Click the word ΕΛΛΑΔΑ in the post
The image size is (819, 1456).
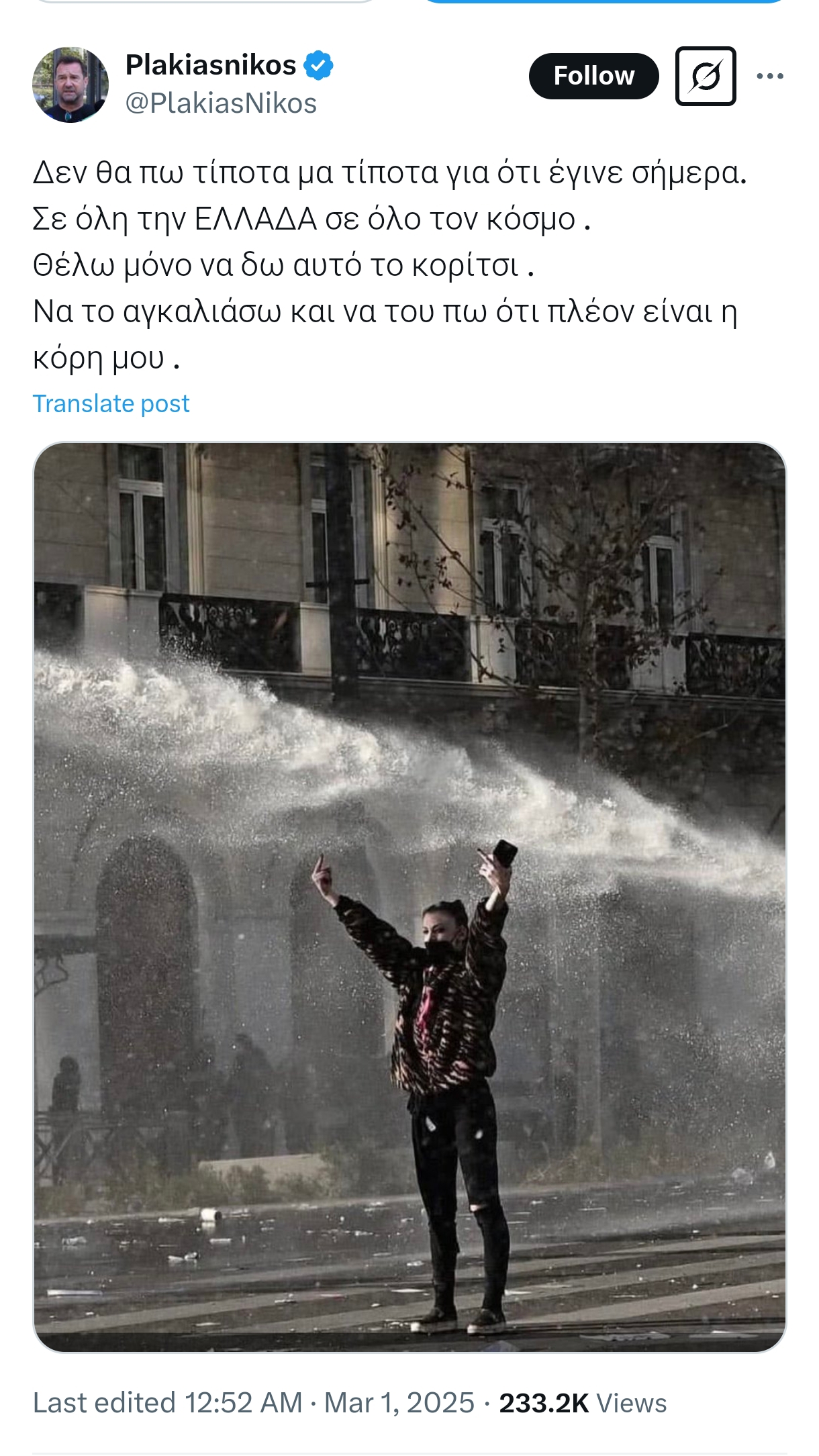point(255,219)
